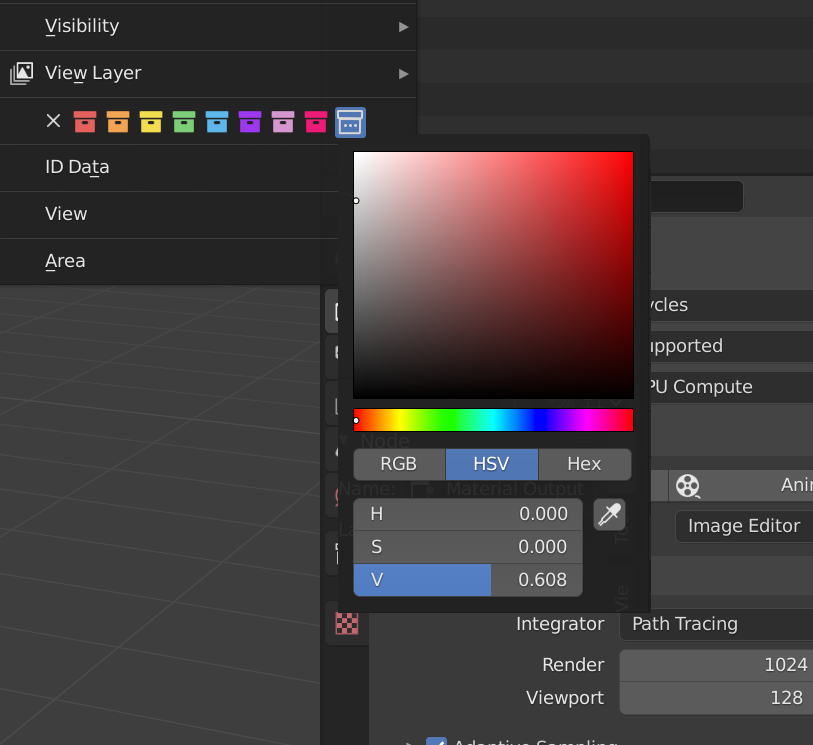This screenshot has width=813, height=745.
Task: Open the Visibility submenu
Action: coord(208,26)
